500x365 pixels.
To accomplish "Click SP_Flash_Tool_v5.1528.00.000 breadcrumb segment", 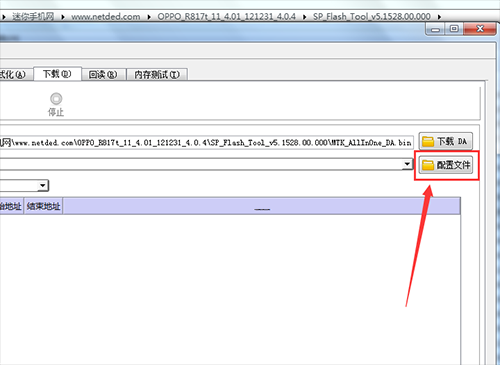I will 372,16.
